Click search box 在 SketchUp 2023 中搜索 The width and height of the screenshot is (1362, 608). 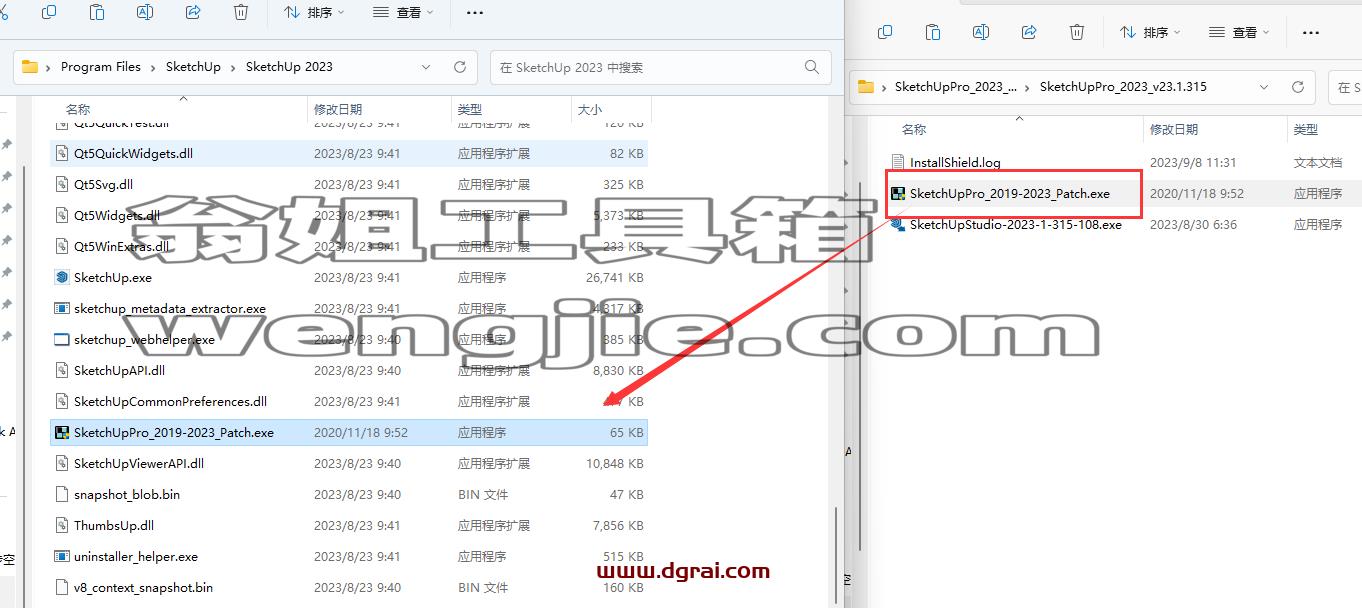pos(660,67)
